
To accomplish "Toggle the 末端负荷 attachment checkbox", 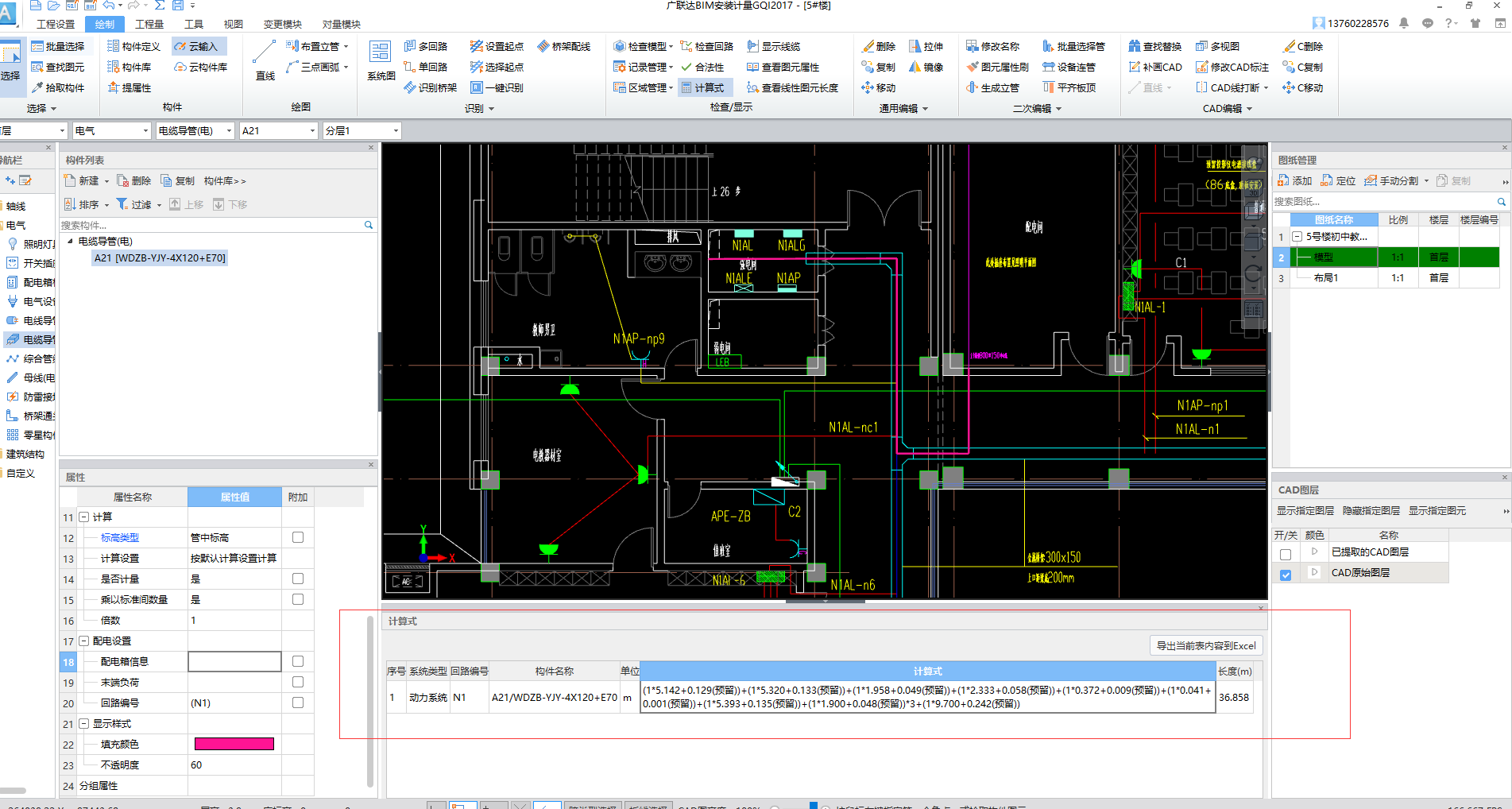I will tap(298, 682).
